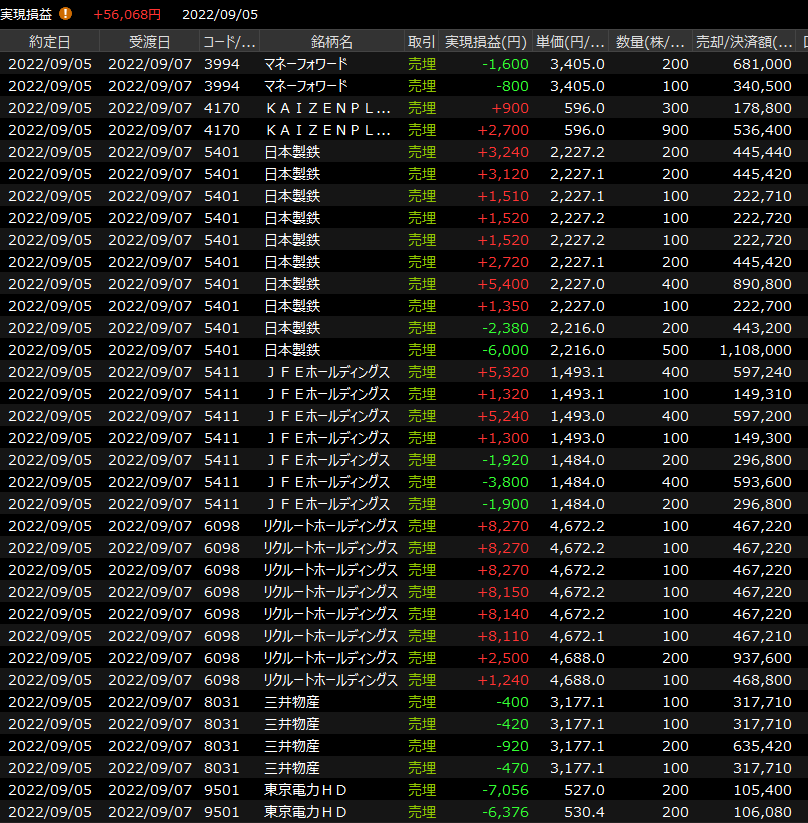Select the first マネーフォワード row with -1,600
This screenshot has width=808, height=823.
pyautogui.click(x=400, y=64)
